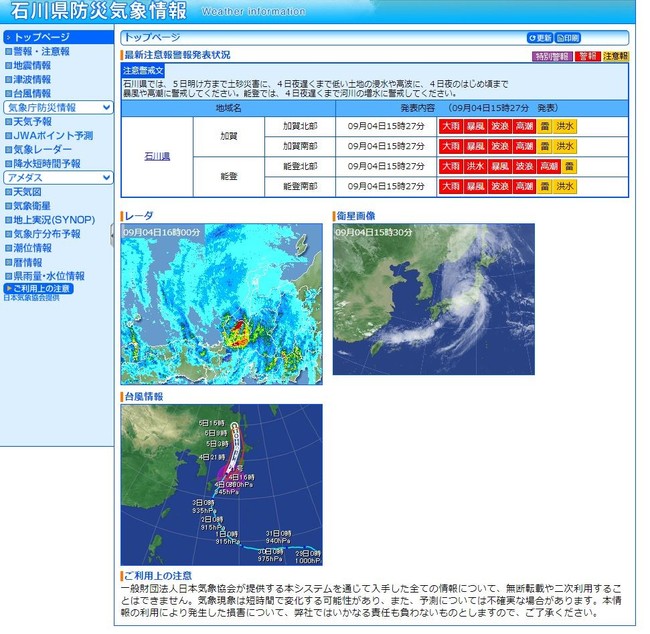Click 大雨 badge in 能登南部 row

point(450,187)
